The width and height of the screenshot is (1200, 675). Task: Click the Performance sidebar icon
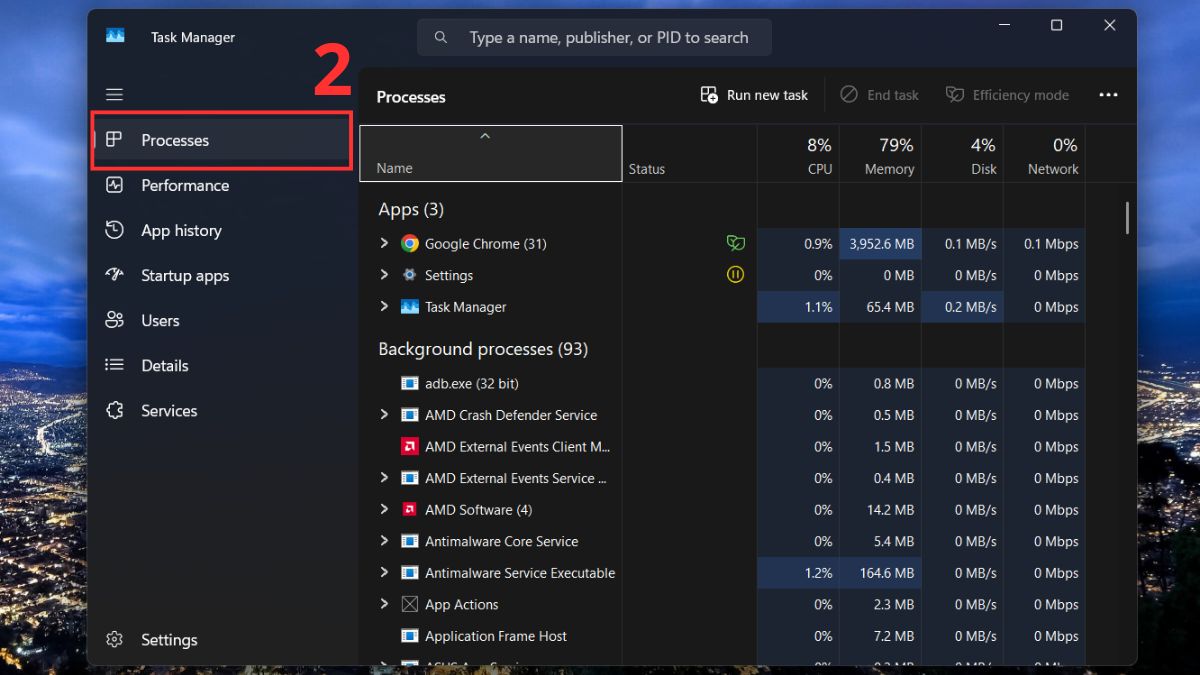(x=114, y=185)
